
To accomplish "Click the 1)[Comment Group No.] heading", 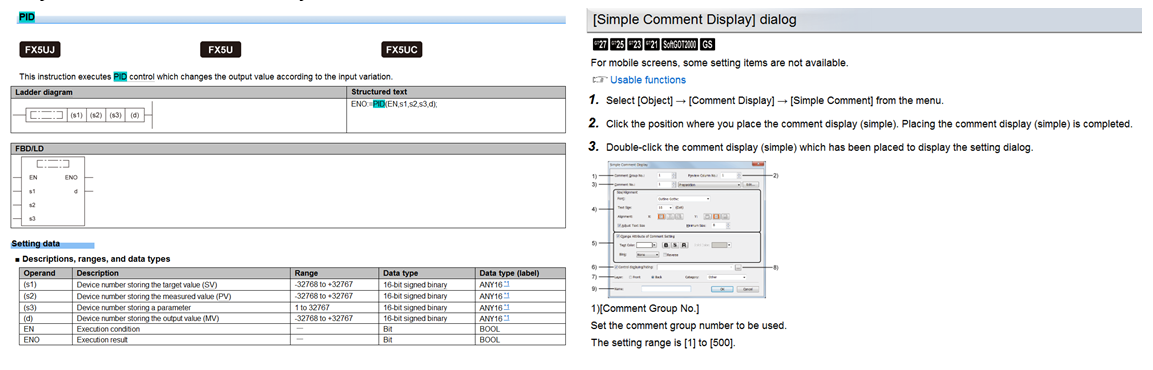I will click(x=645, y=307).
